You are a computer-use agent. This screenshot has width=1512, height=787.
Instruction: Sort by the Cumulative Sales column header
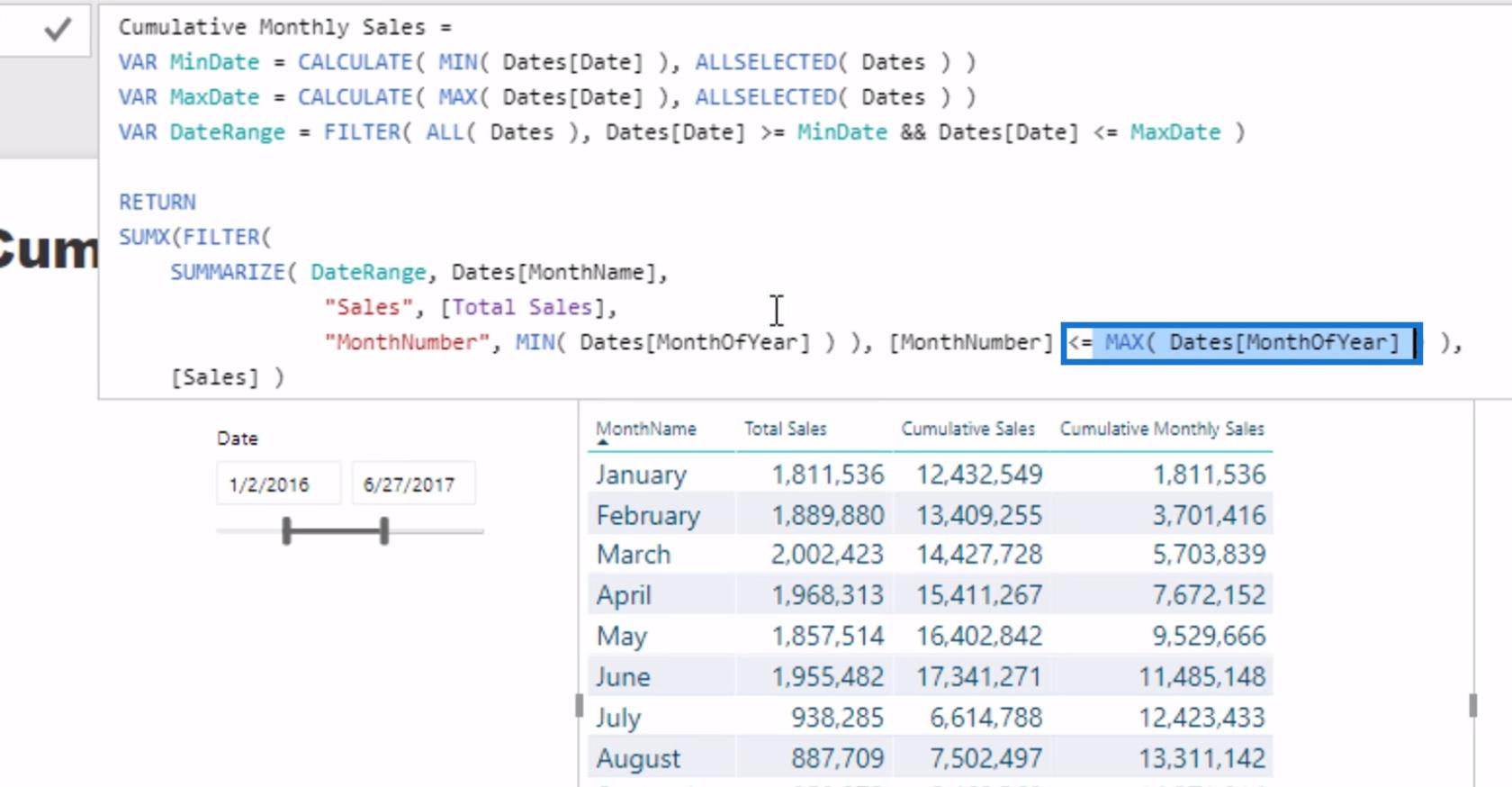coord(968,430)
